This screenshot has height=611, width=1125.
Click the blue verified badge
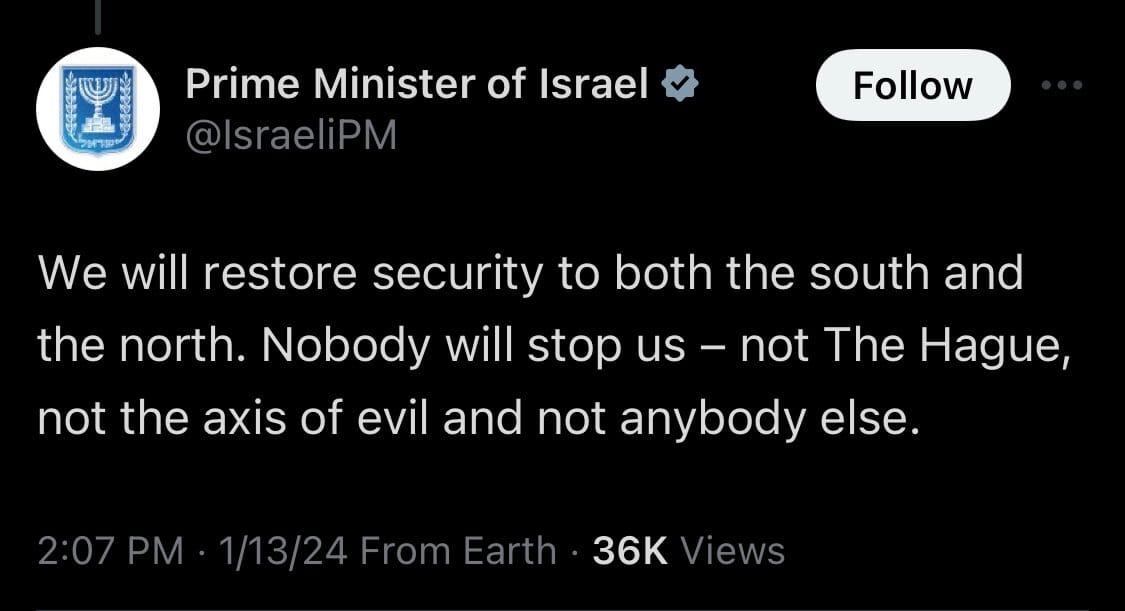pos(681,86)
